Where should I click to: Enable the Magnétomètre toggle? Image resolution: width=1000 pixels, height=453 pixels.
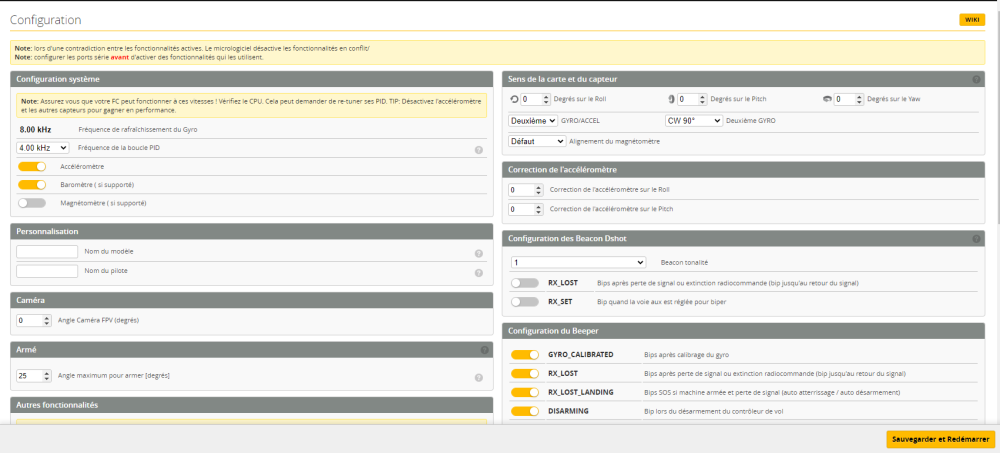(32, 203)
